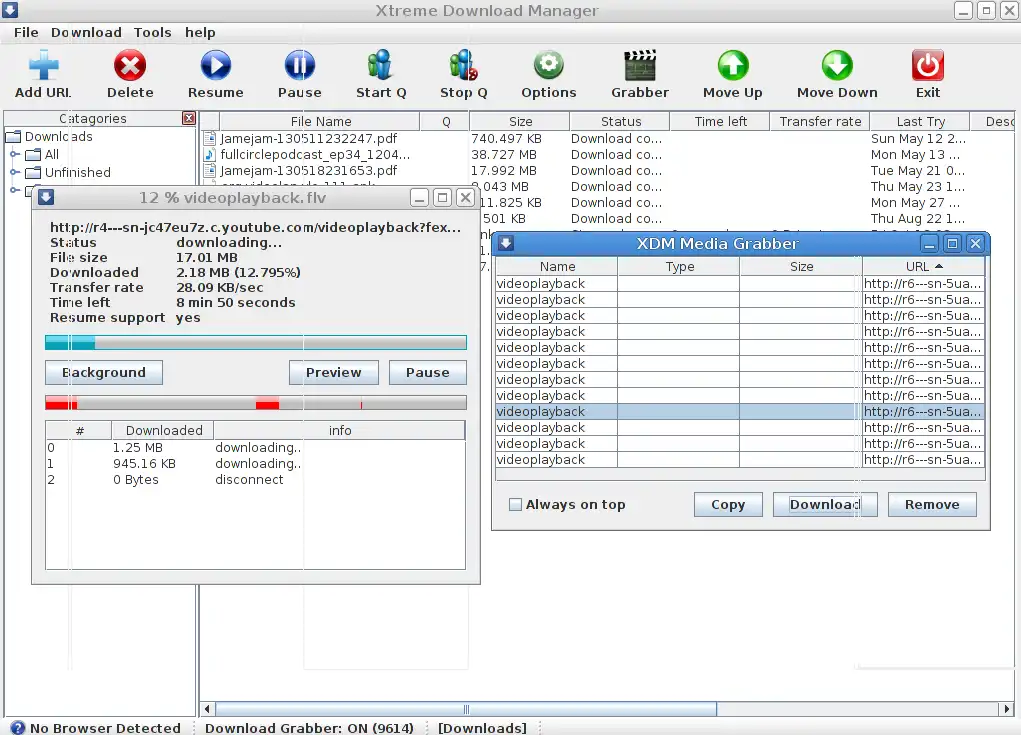
Task: Select segment row 0 with 1.25 MB
Action: [x=255, y=447]
